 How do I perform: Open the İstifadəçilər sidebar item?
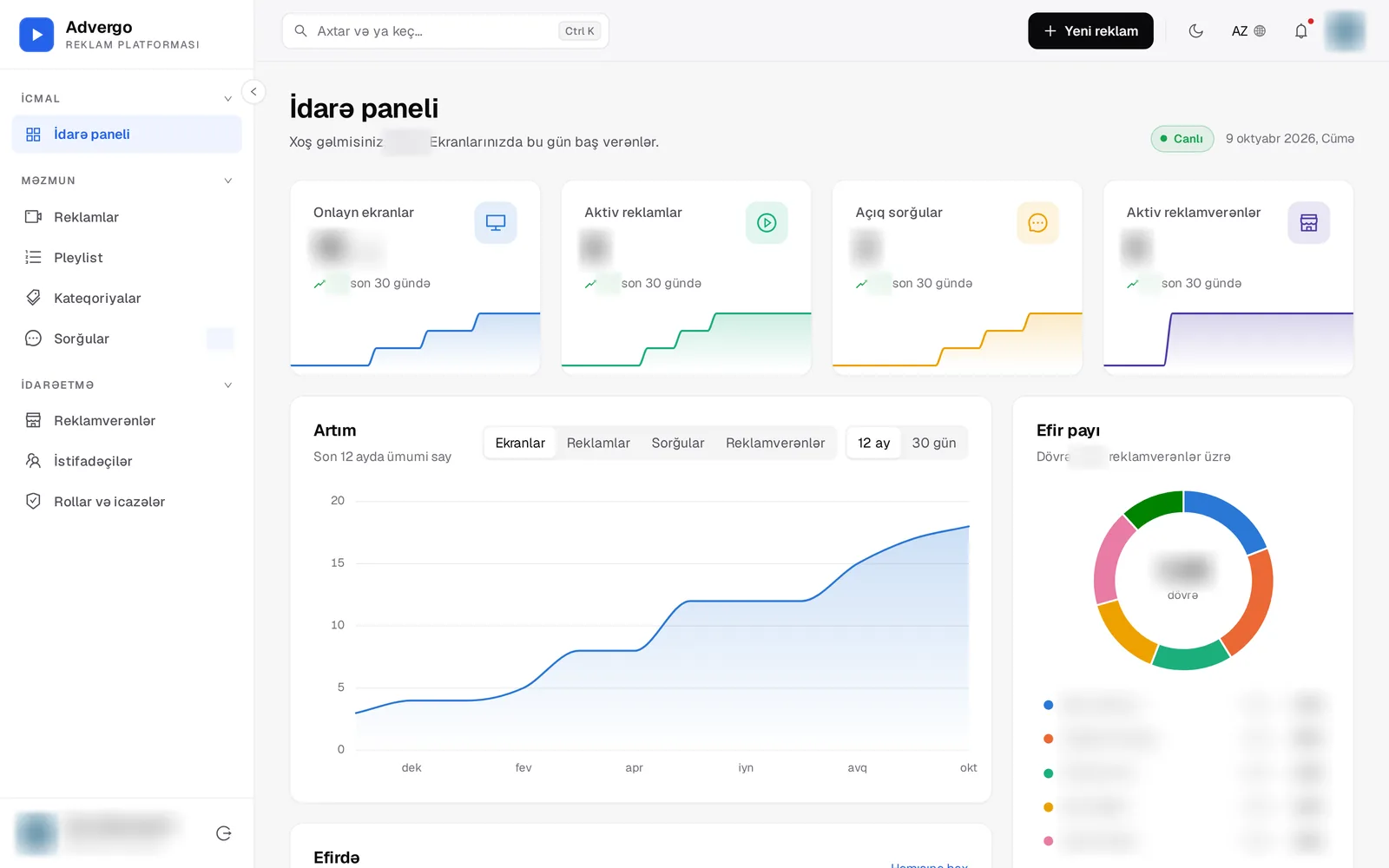[x=127, y=461]
